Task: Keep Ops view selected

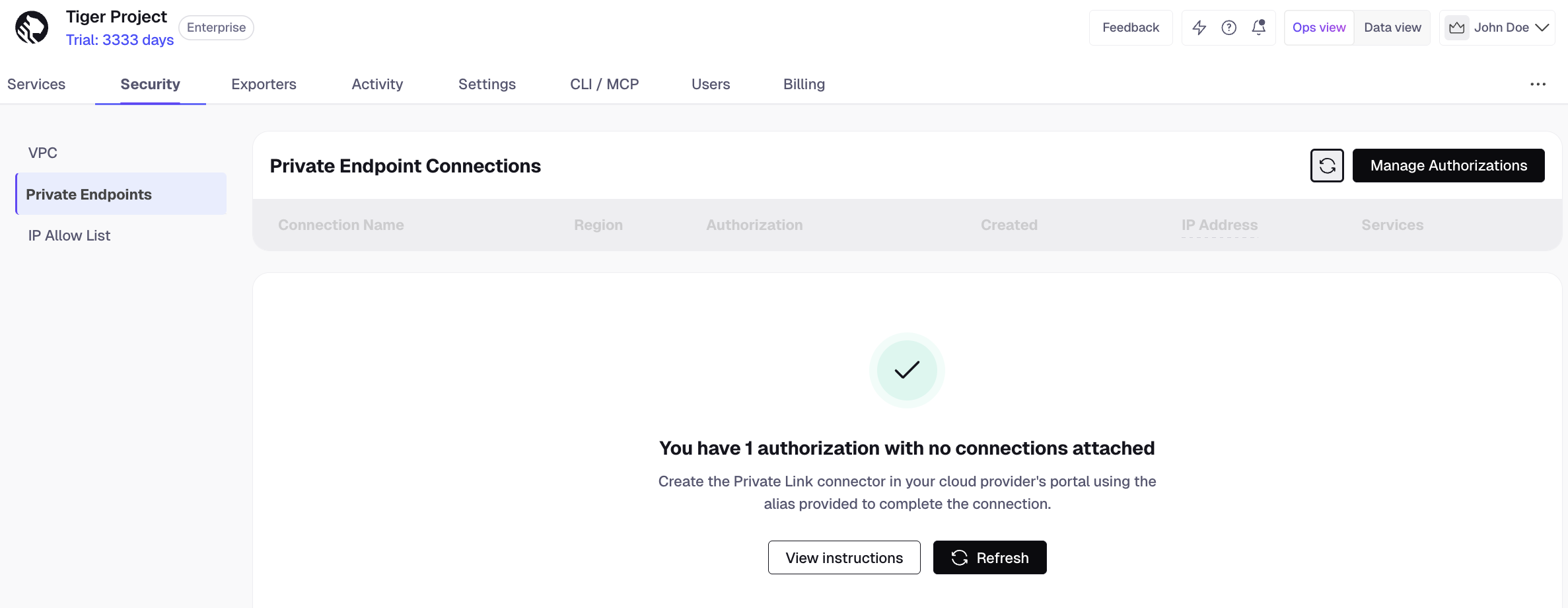Action: point(1318,27)
